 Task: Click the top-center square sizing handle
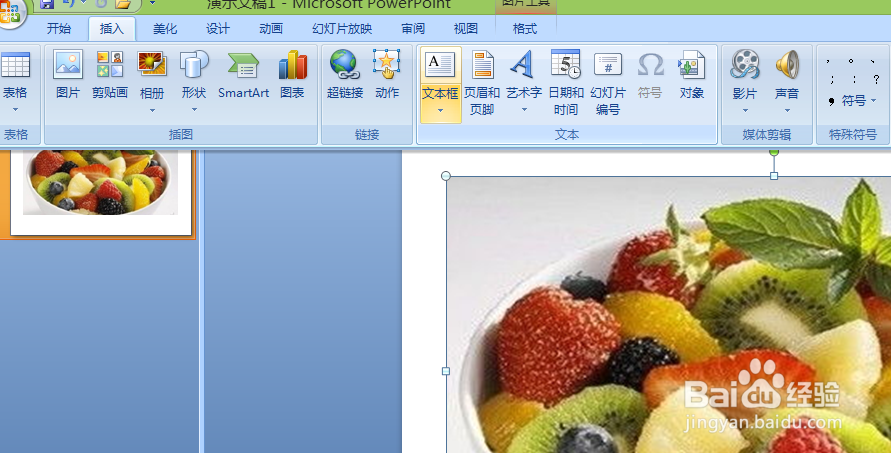pos(774,176)
